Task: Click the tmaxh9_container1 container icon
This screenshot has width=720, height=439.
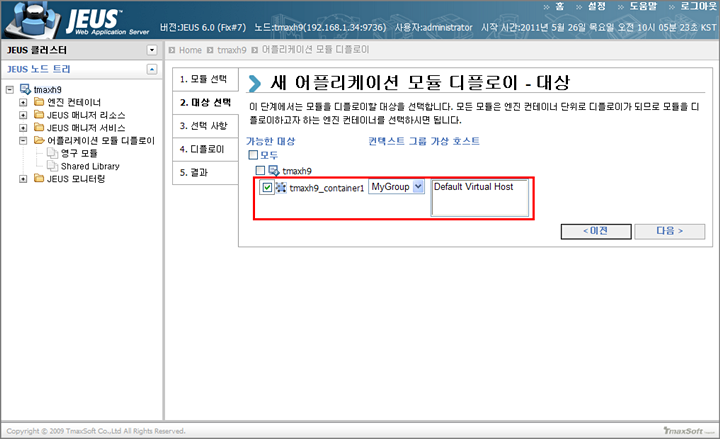Action: (281, 187)
